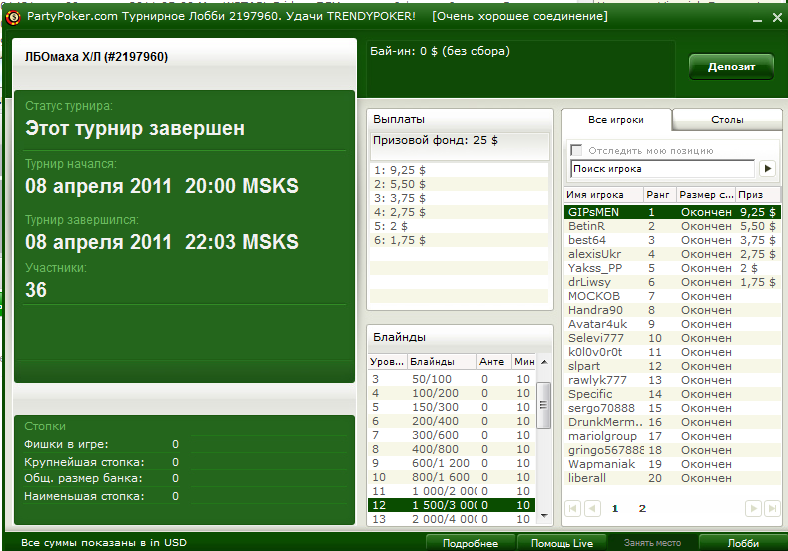The width and height of the screenshot is (788, 551).
Task: Go to previous page of players list
Action: (592, 509)
